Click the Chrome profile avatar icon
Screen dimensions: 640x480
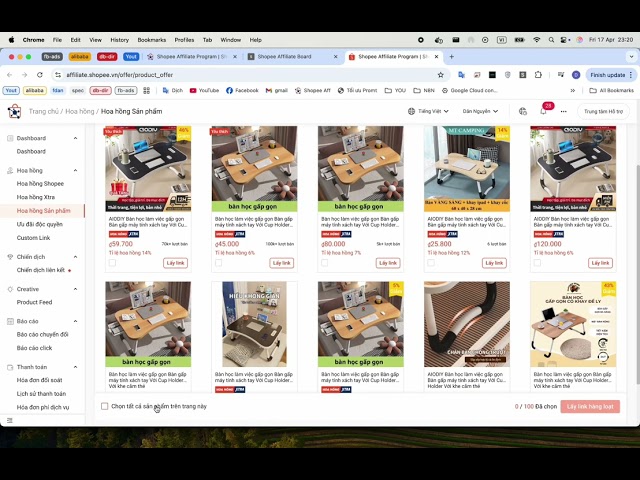click(x=576, y=75)
